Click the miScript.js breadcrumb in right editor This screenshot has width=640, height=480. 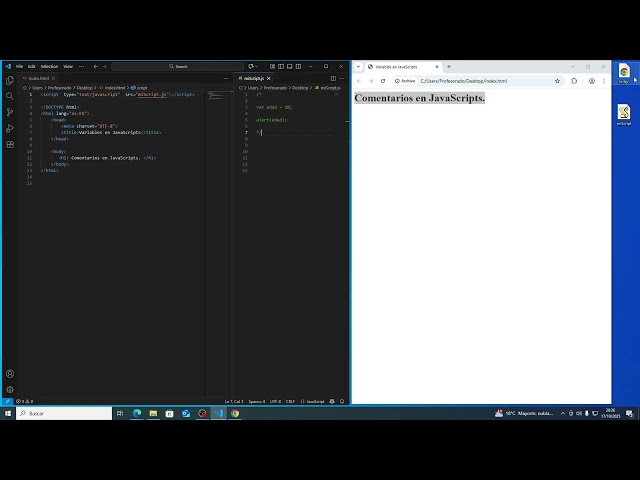328,88
